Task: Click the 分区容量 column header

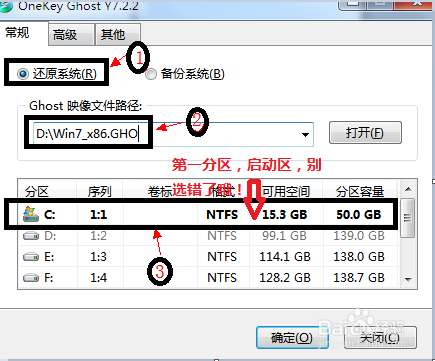Action: click(360, 191)
